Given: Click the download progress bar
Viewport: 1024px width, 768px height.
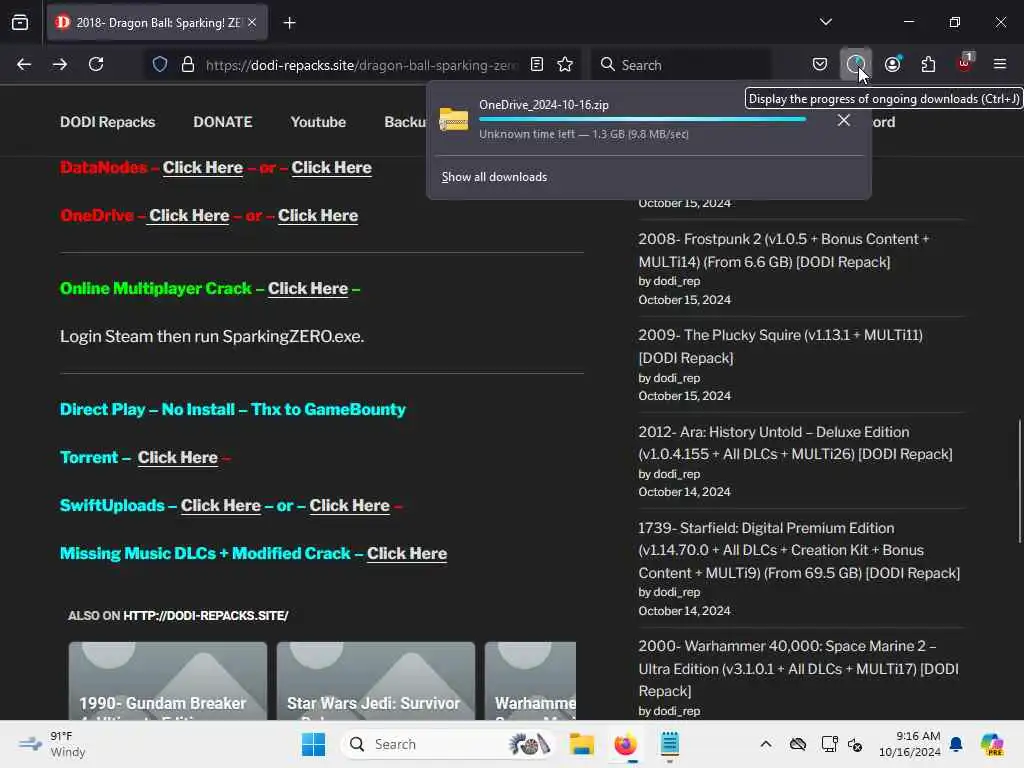Looking at the screenshot, I should (x=643, y=119).
